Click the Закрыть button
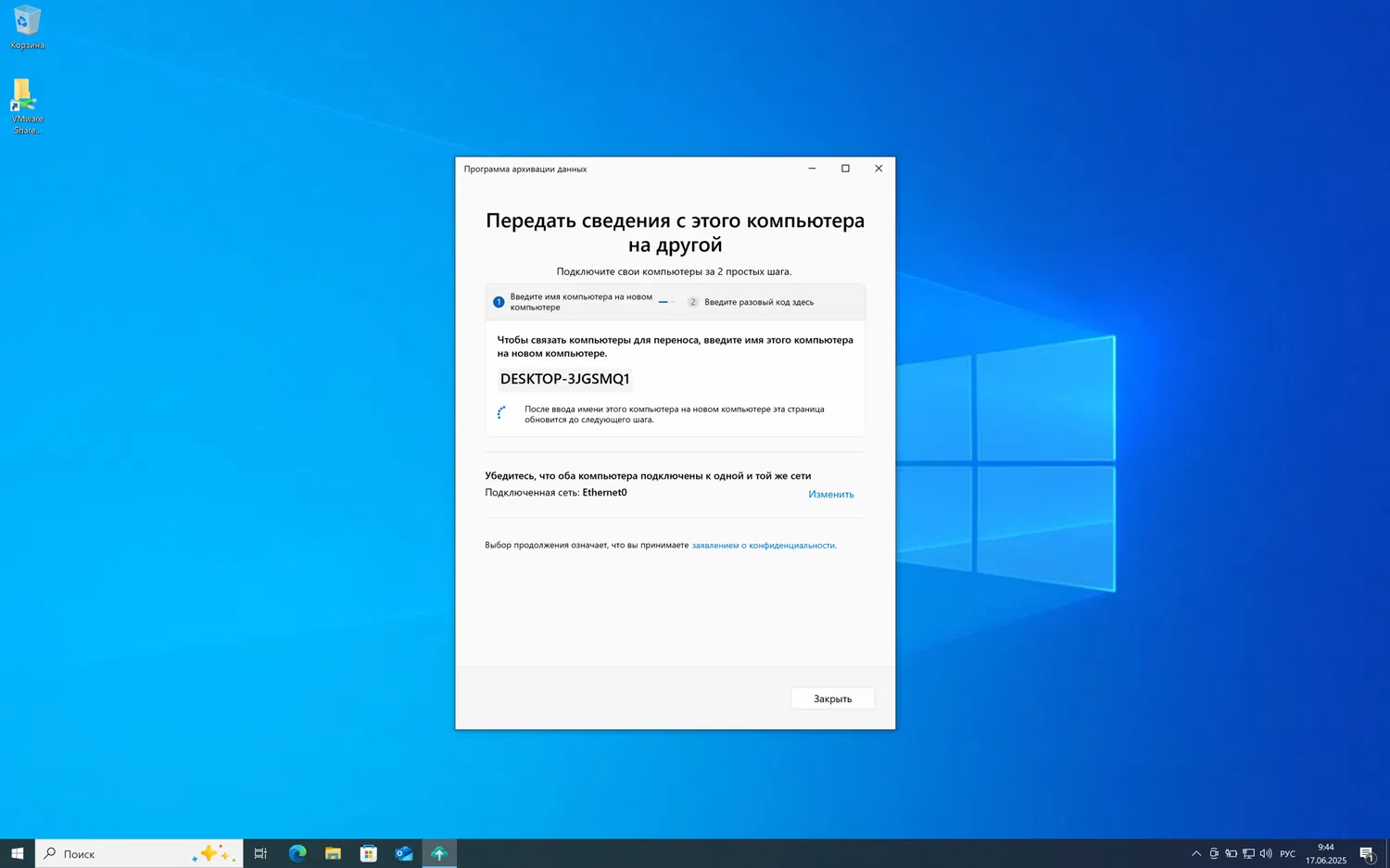The height and width of the screenshot is (868, 1390). pyautogui.click(x=833, y=698)
